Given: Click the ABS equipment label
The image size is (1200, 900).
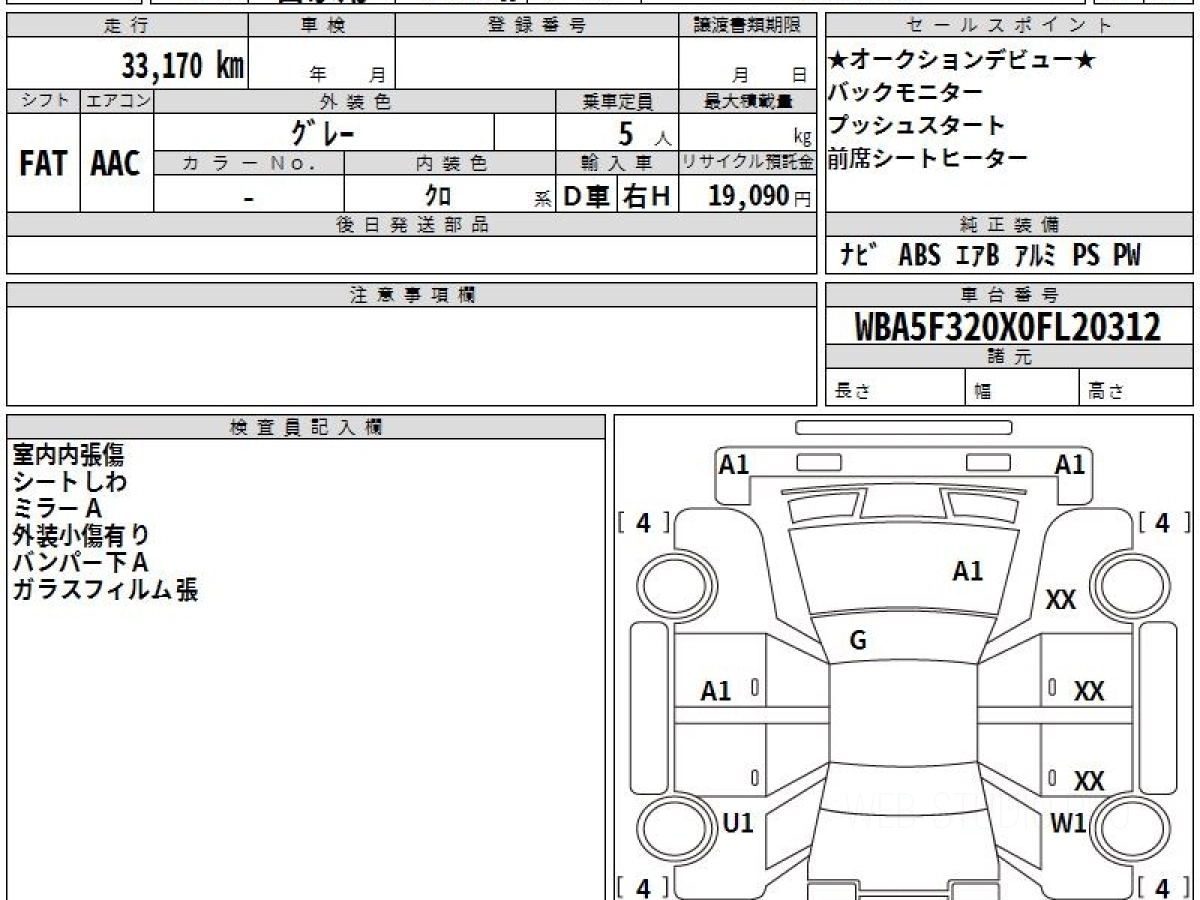Looking at the screenshot, I should tap(919, 255).
